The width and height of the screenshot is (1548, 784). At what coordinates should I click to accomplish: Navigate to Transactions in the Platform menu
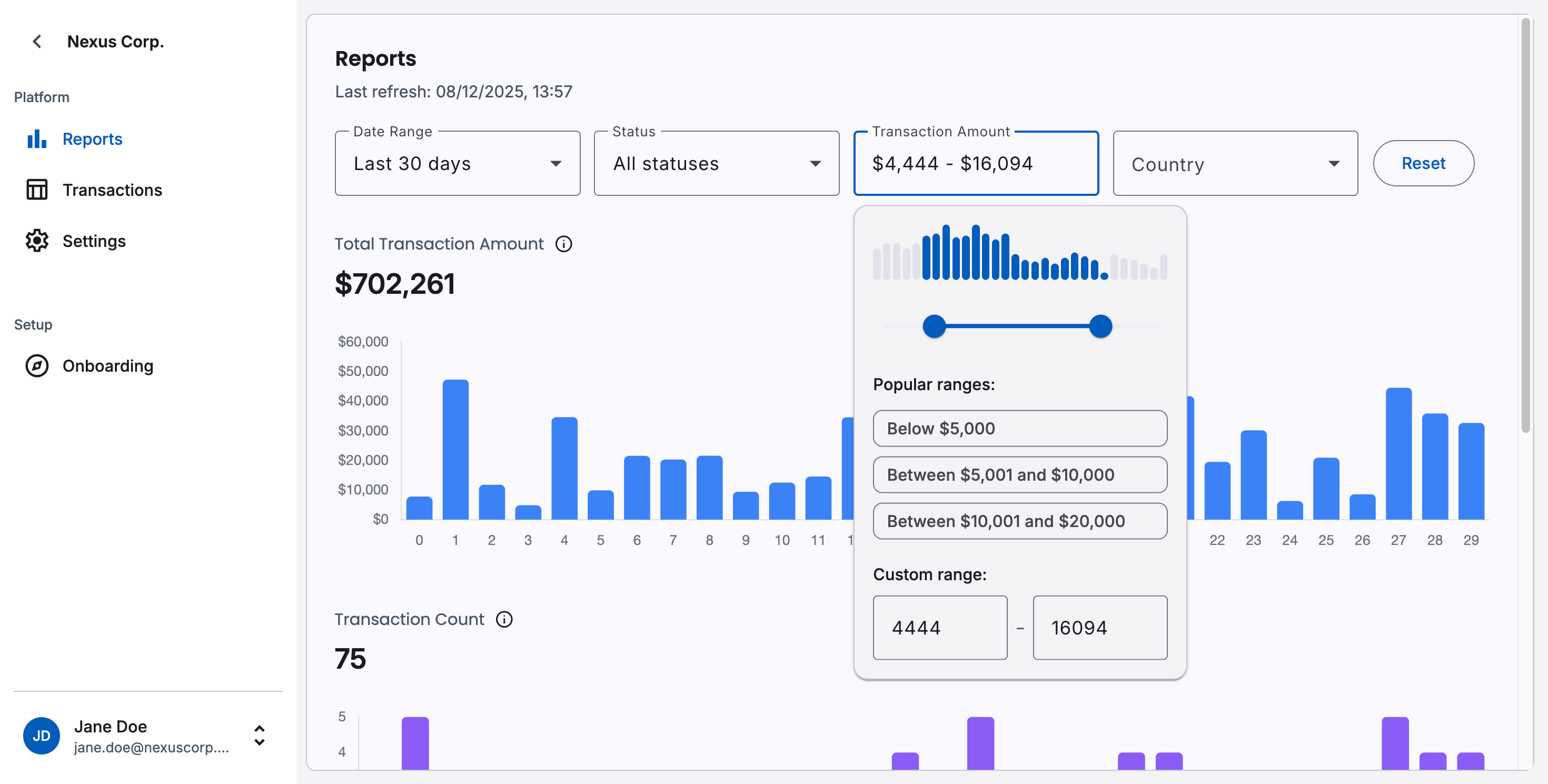[112, 190]
